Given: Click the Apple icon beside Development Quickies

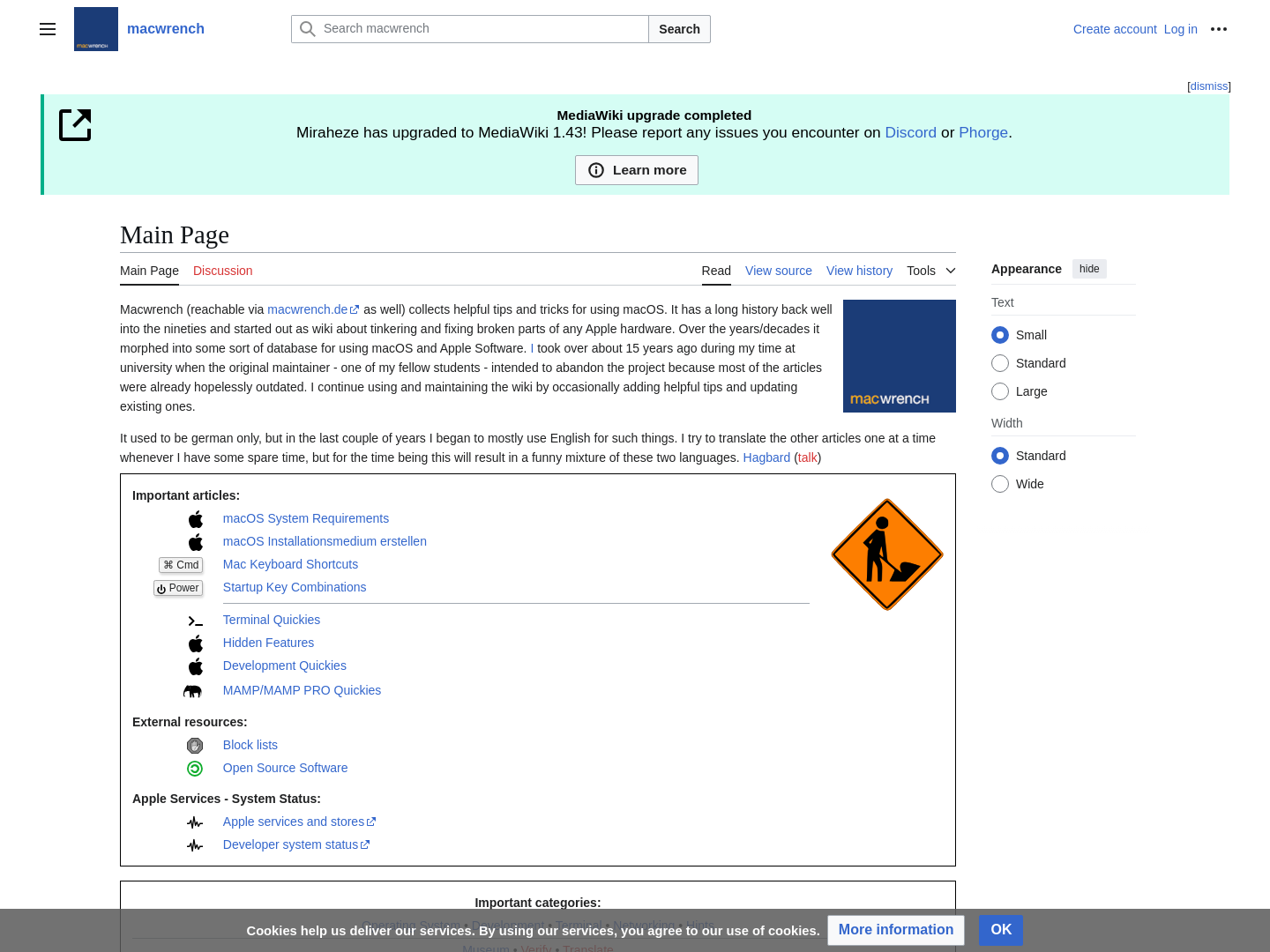Looking at the screenshot, I should click(x=196, y=666).
